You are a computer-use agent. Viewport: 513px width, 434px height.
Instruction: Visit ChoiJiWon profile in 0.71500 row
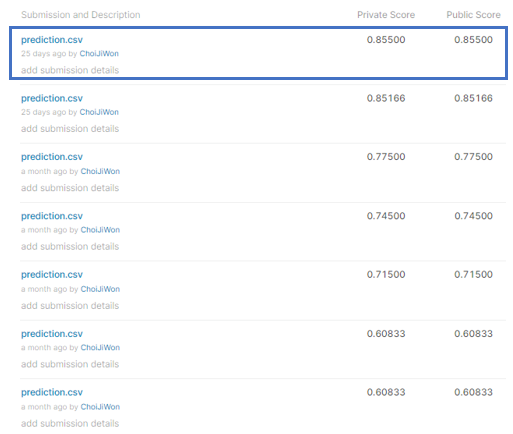pos(100,289)
